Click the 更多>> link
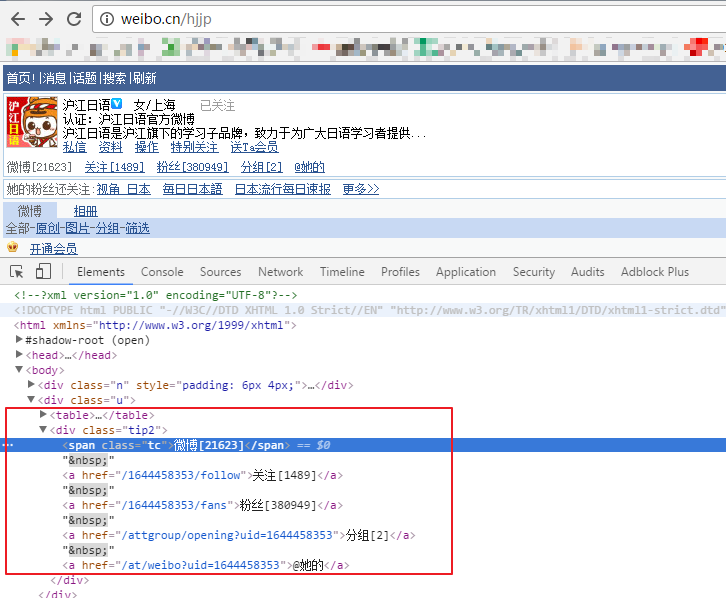Screen dimensions: 726x598 [361, 189]
